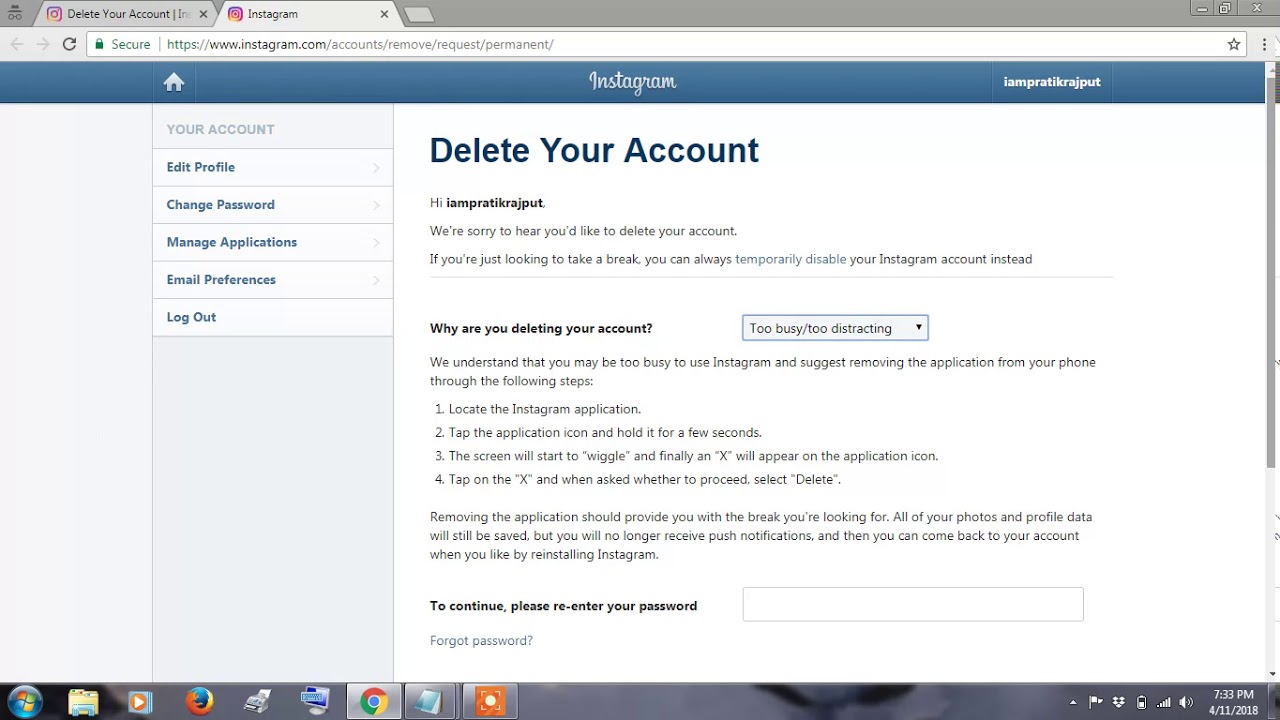This screenshot has height=720, width=1280.
Task: Go back with the browser back arrow
Action: [16, 44]
